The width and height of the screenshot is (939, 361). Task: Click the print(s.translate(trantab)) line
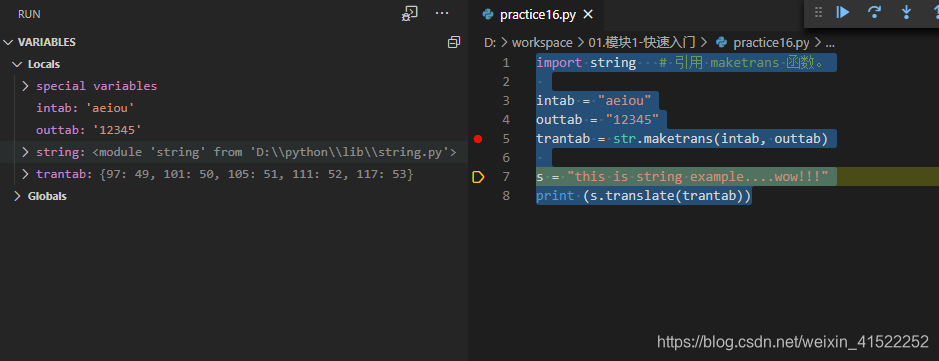pos(644,196)
